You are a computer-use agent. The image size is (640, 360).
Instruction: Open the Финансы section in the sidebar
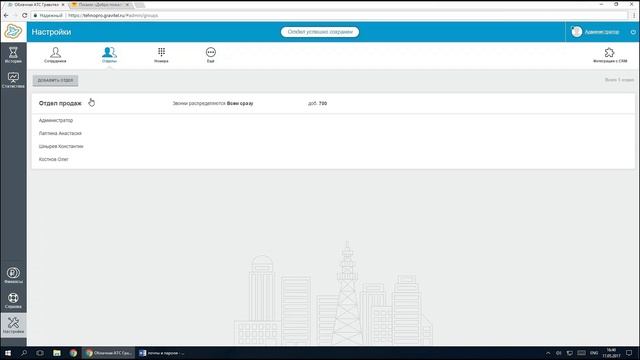(13, 276)
